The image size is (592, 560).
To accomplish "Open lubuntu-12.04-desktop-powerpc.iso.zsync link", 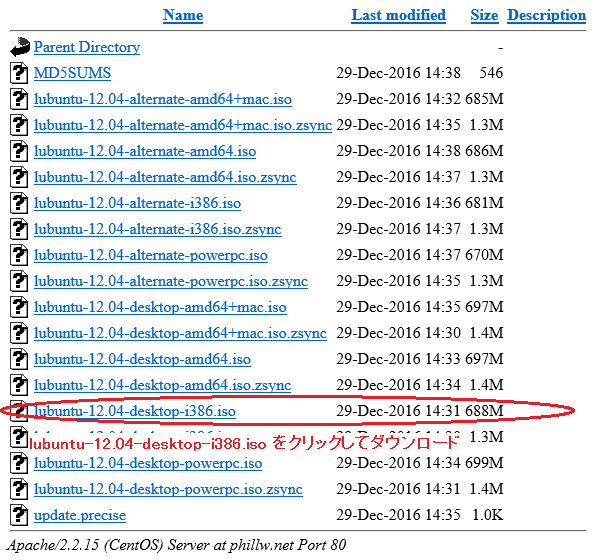I will point(168,489).
